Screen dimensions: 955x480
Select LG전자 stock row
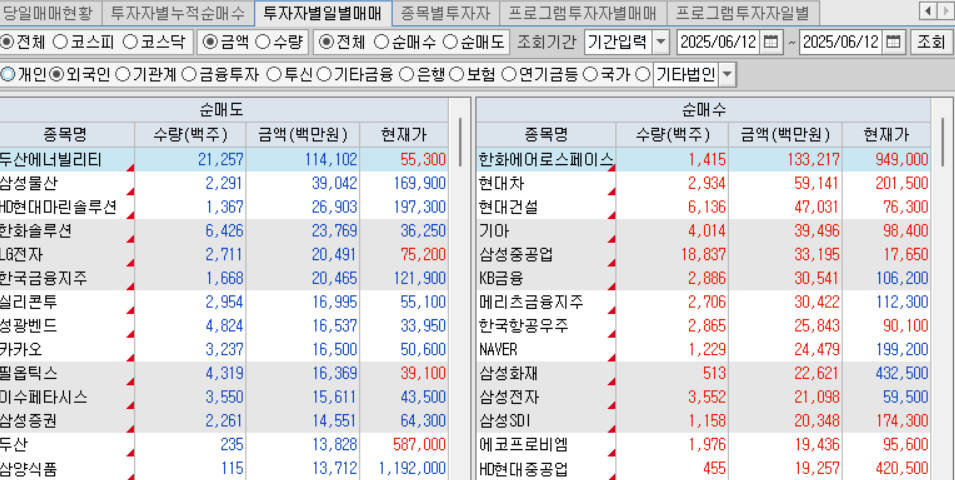point(224,255)
